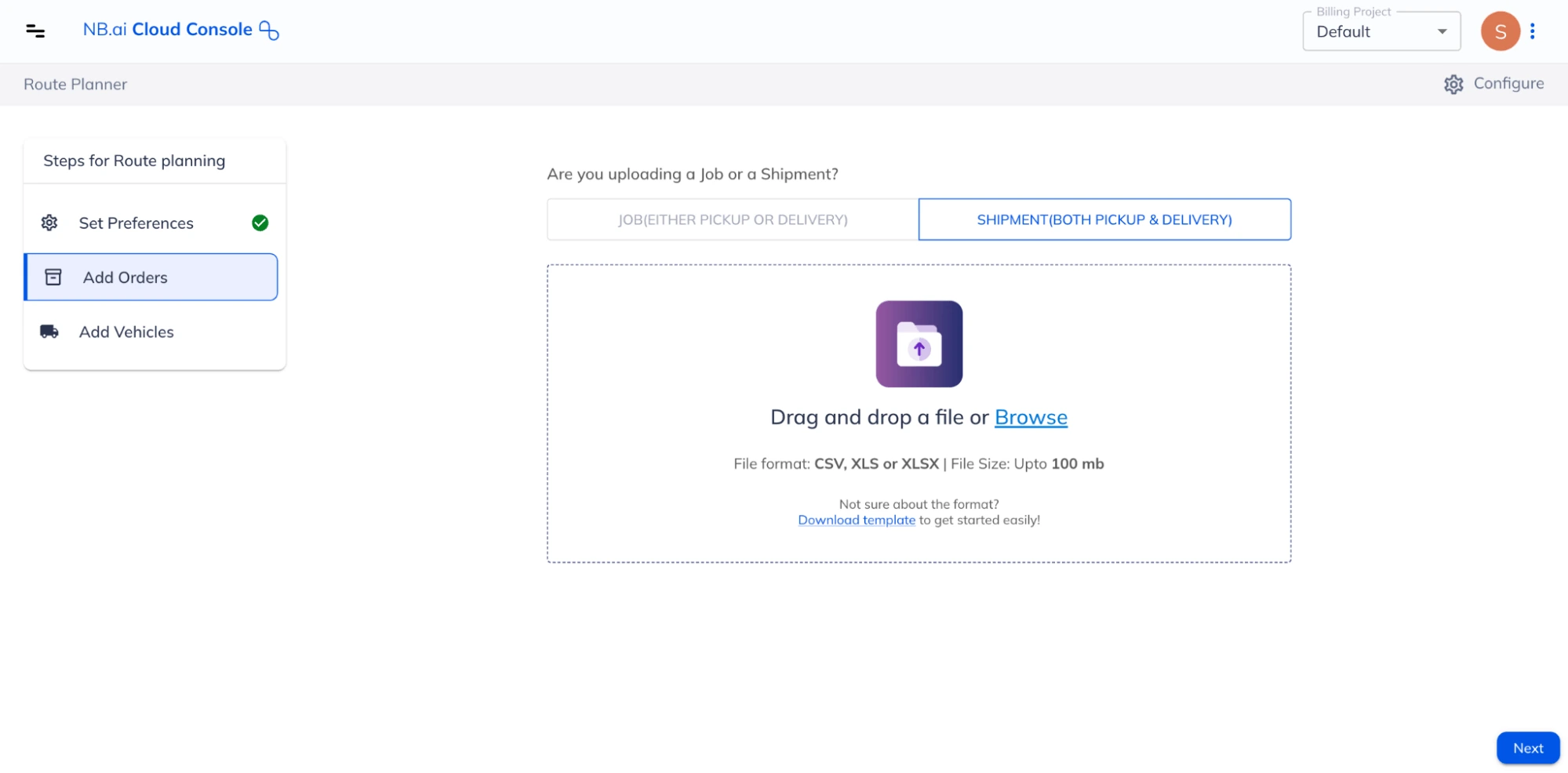Click the Browse link to choose a file
Viewport: 1568px width, 773px height.
[x=1030, y=417]
